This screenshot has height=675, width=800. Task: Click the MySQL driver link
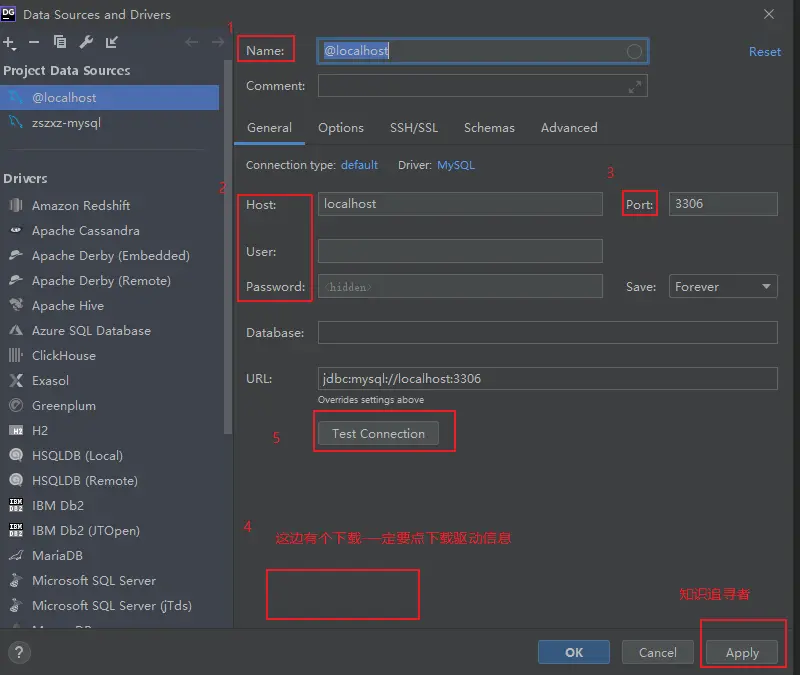[x=456, y=165]
